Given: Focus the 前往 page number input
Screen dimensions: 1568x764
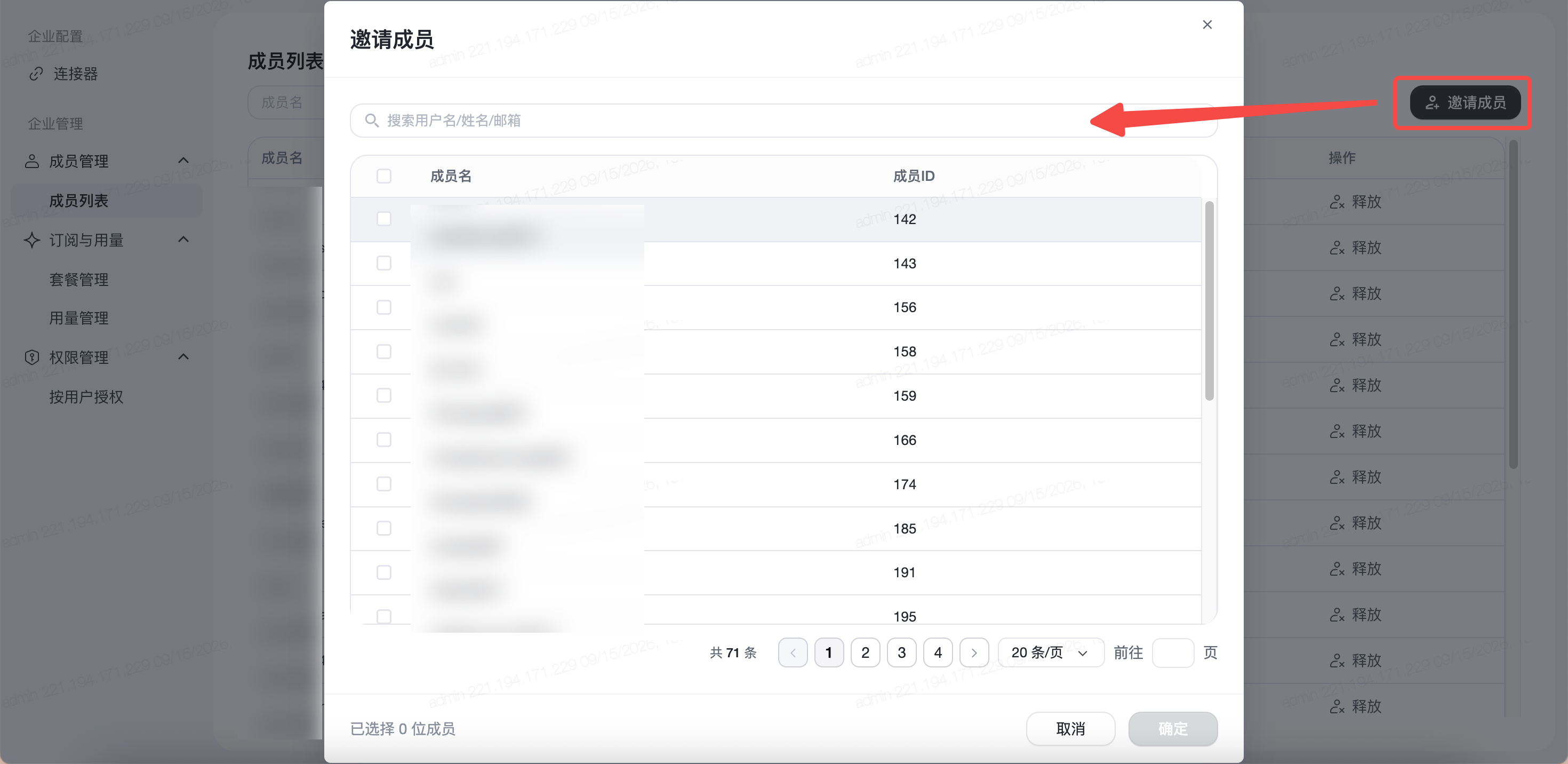Looking at the screenshot, I should 1172,652.
